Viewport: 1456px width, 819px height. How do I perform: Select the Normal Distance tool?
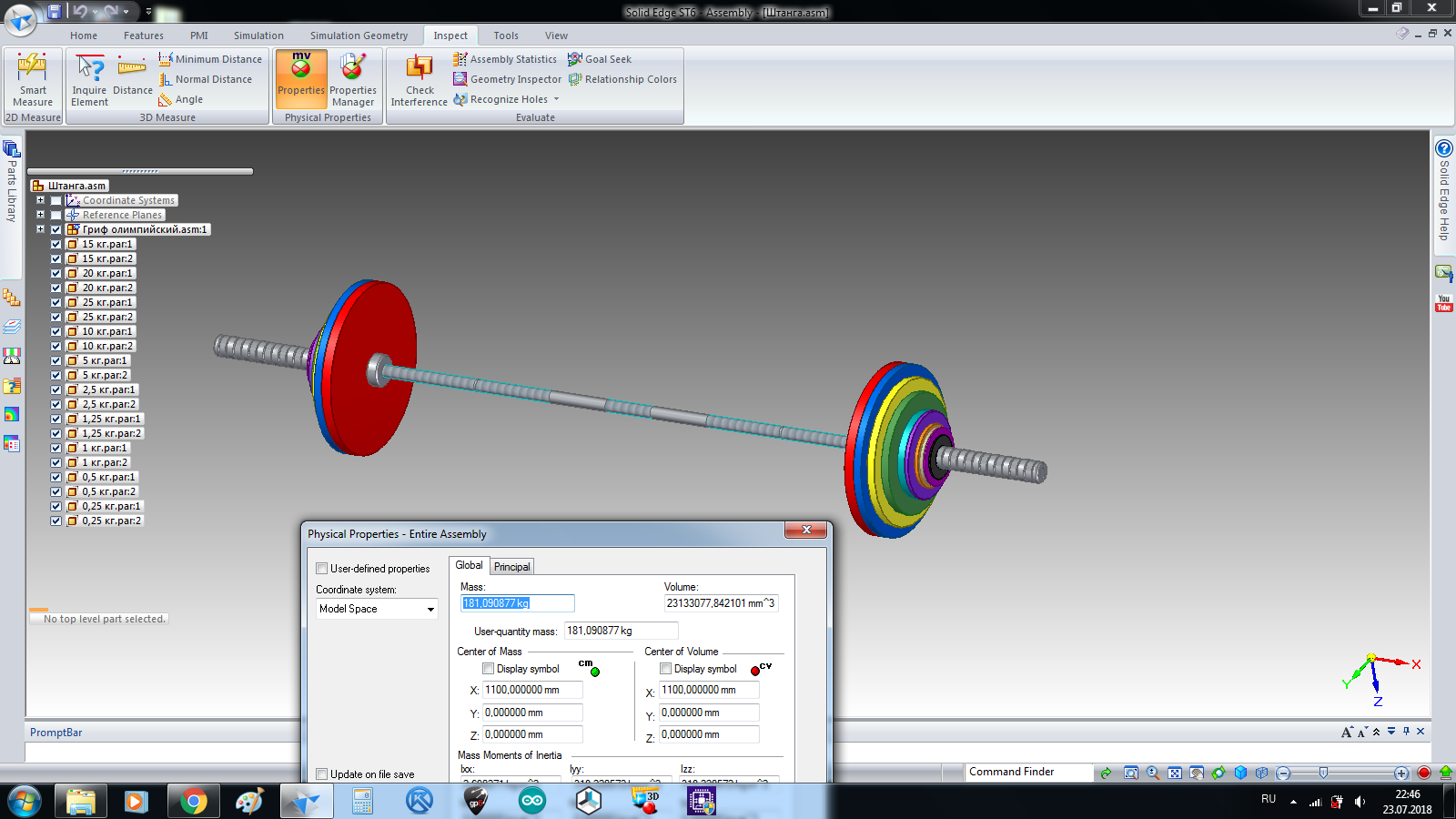pyautogui.click(x=205, y=79)
